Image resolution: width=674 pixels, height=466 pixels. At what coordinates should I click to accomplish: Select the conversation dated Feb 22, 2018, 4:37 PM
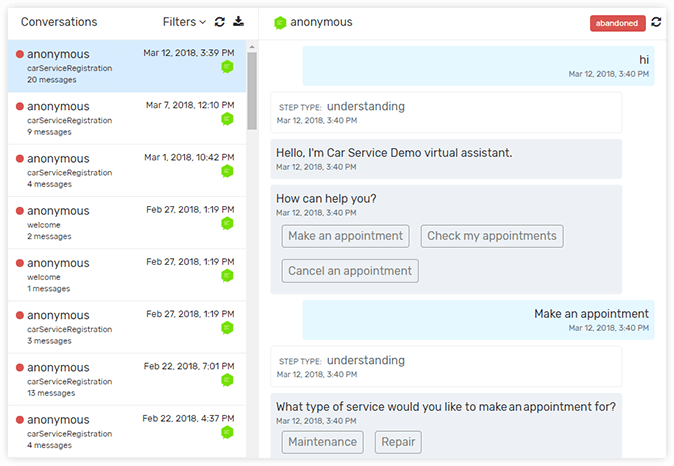127,432
